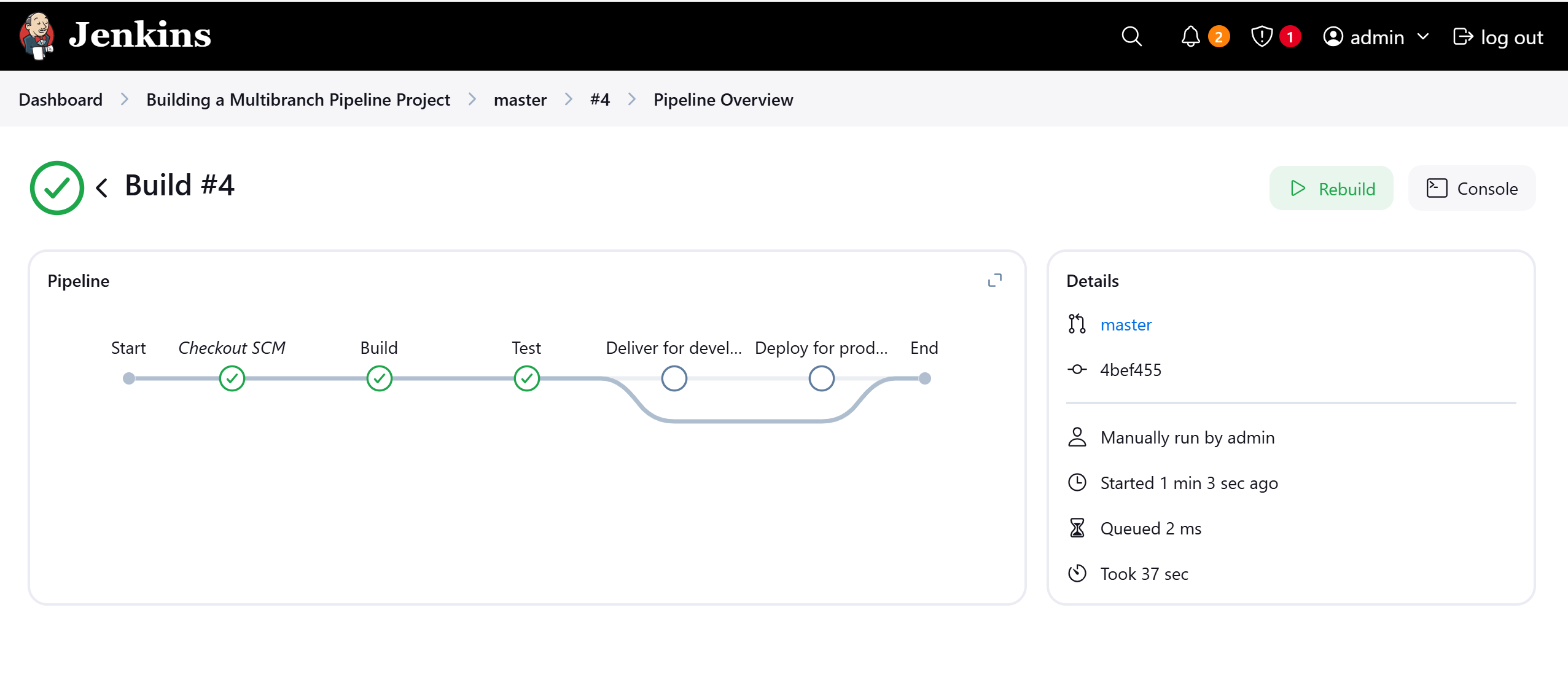Expand the chevron after Dashboard breadcrumb

click(x=125, y=100)
